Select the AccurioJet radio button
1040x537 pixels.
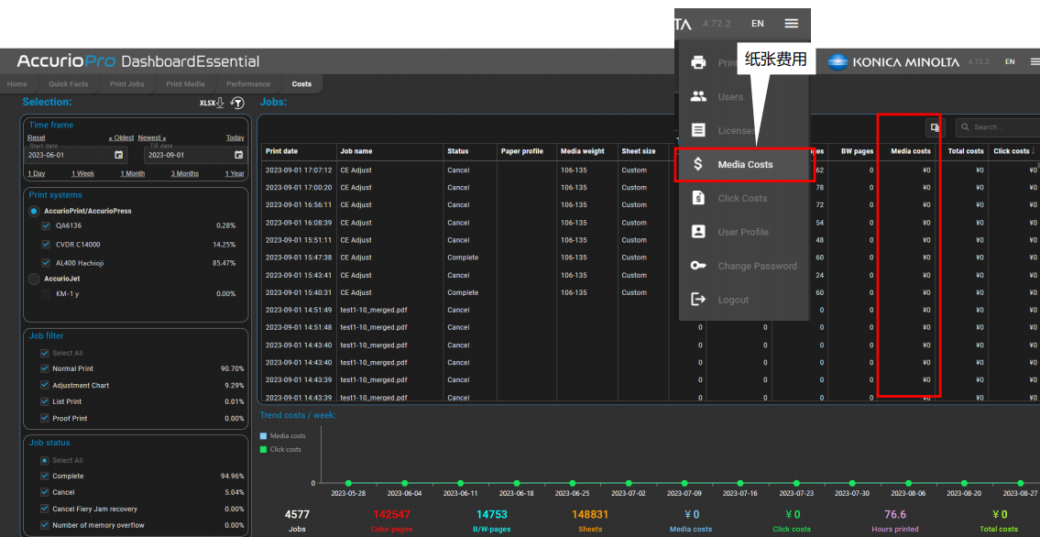[x=34, y=279]
